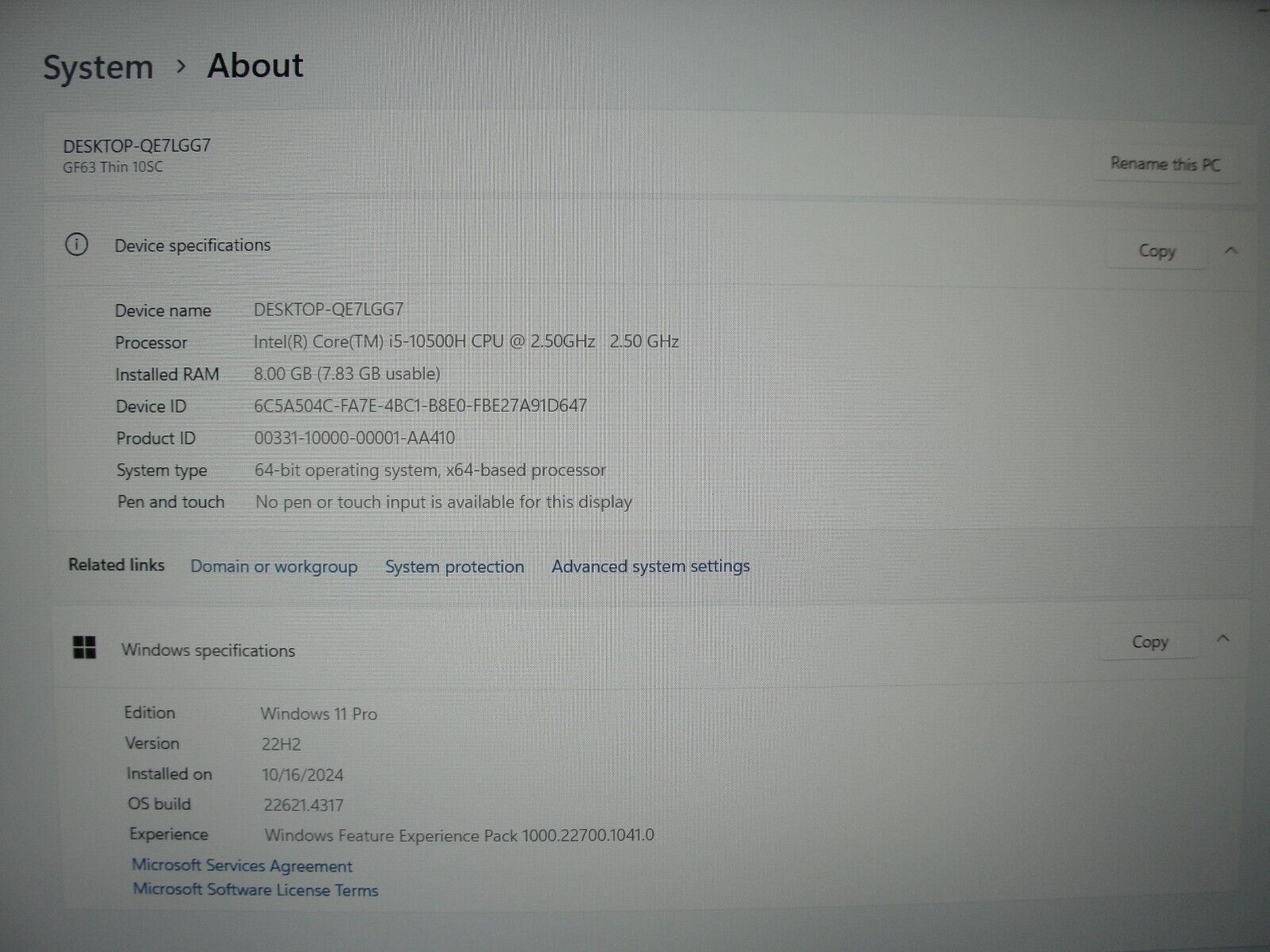The height and width of the screenshot is (952, 1270).
Task: Copy the Device specifications
Action: point(1156,251)
